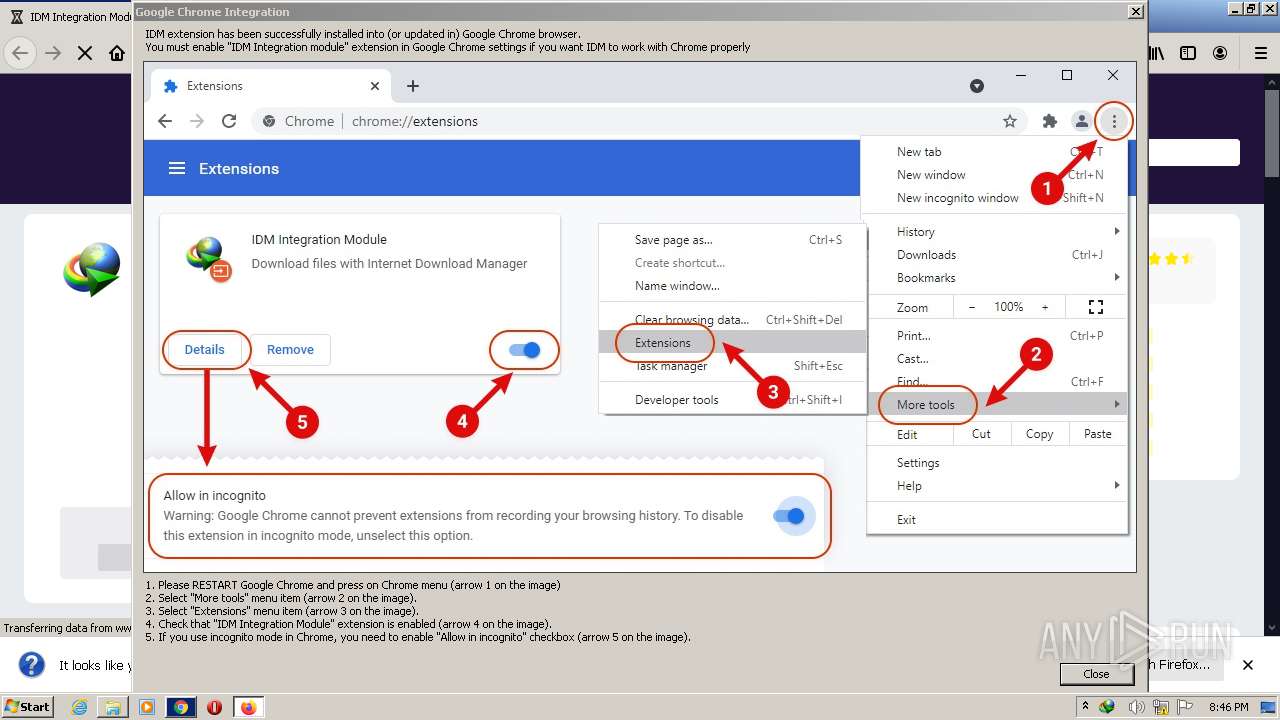Go forward in the Firefox window
The height and width of the screenshot is (720, 1280).
click(x=53, y=53)
